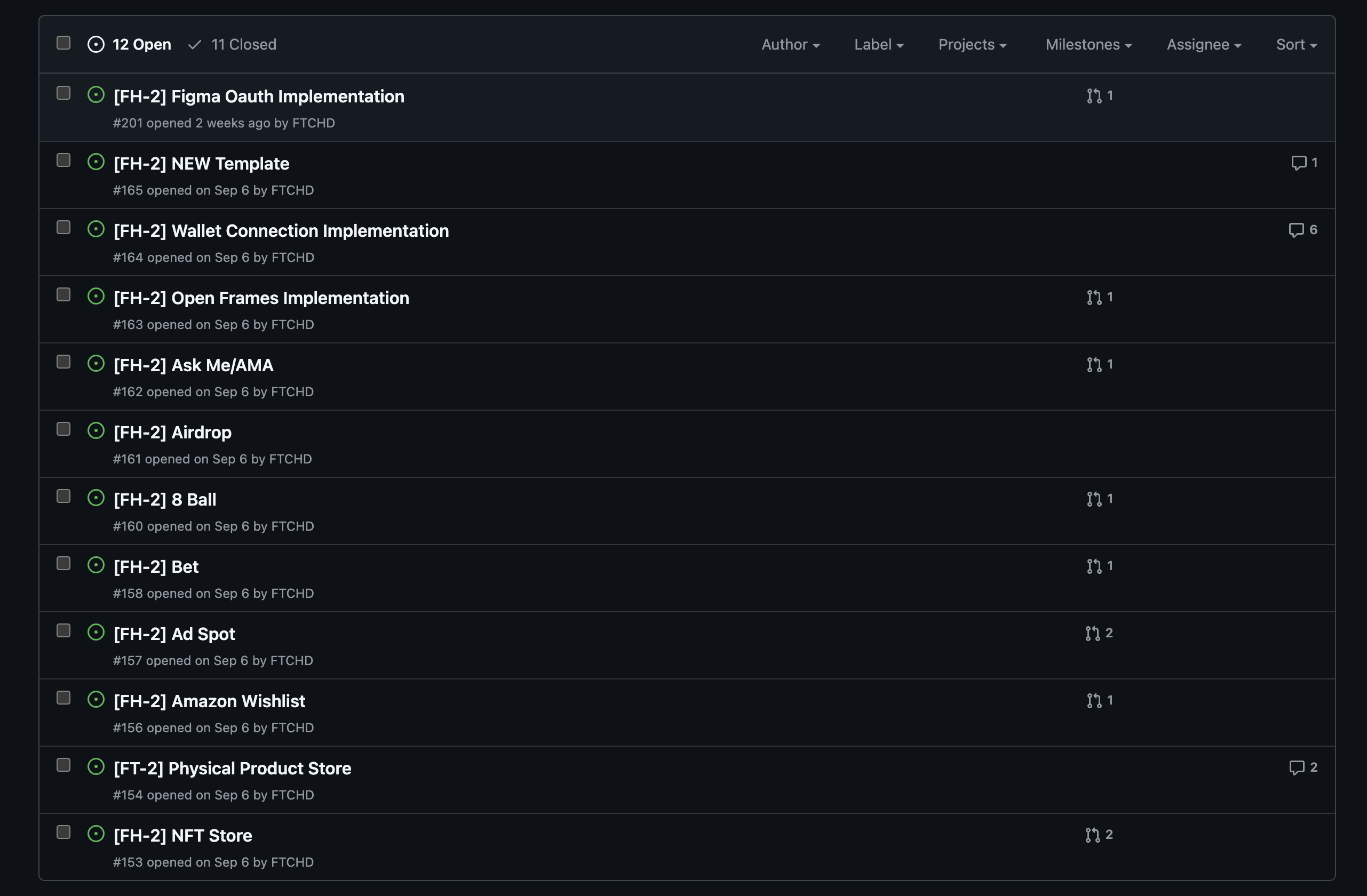
Task: Select checkbox for Open Frames Implementation
Action: pos(63,294)
